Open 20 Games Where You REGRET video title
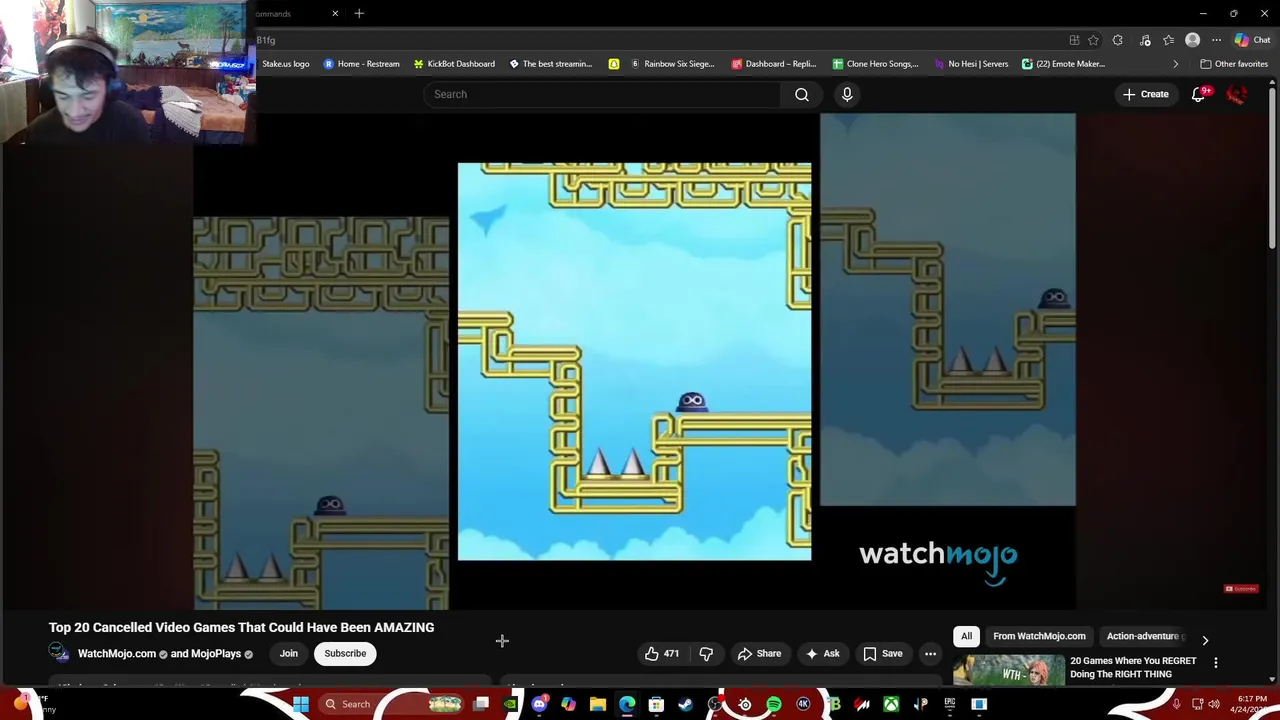 (x=1133, y=667)
